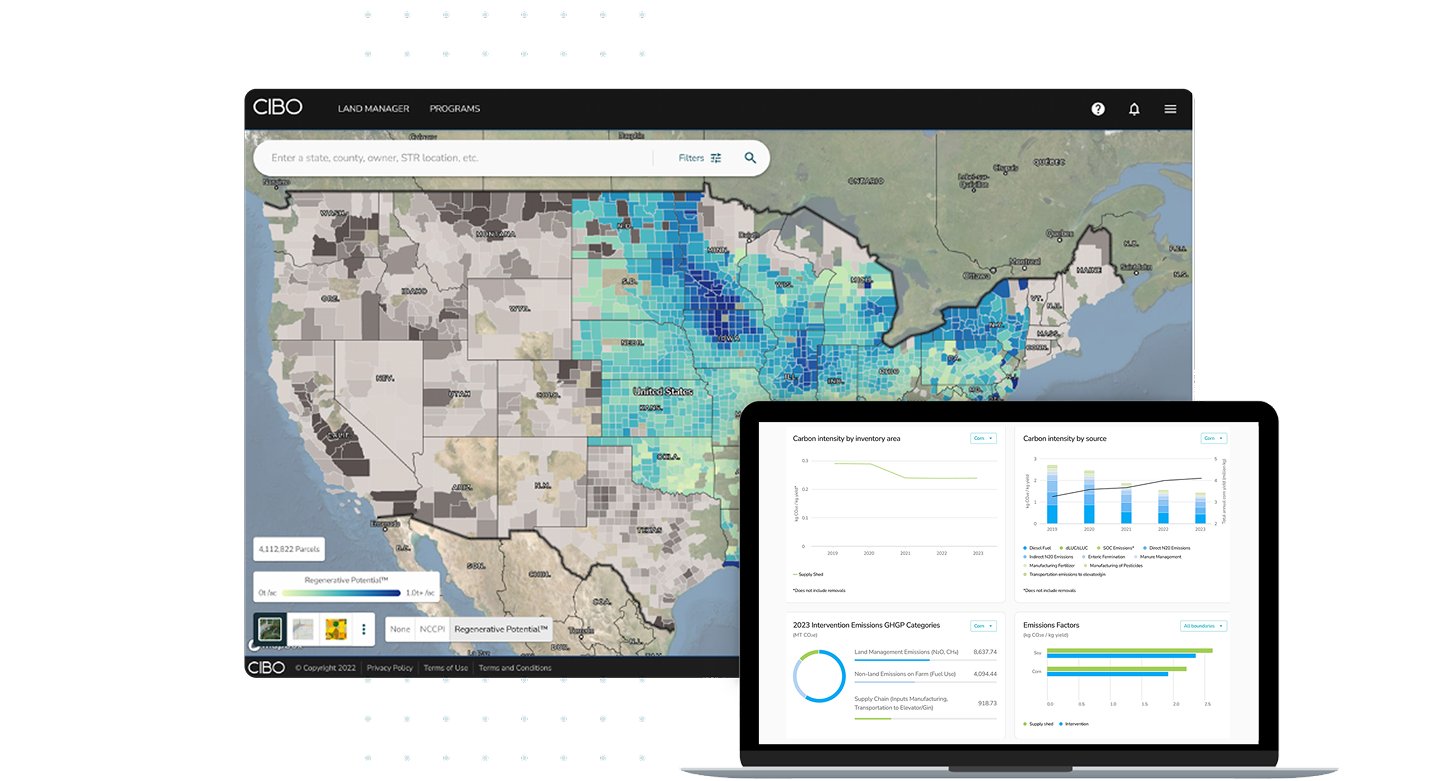1439x781 pixels.
Task: Click the Carbon intensity by inventory area title
Action: (846, 438)
